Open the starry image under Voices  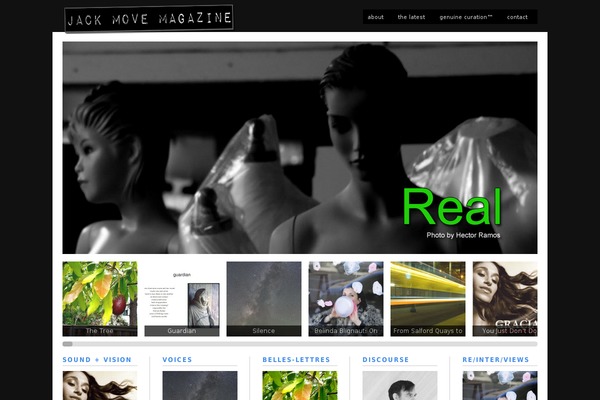pos(200,385)
